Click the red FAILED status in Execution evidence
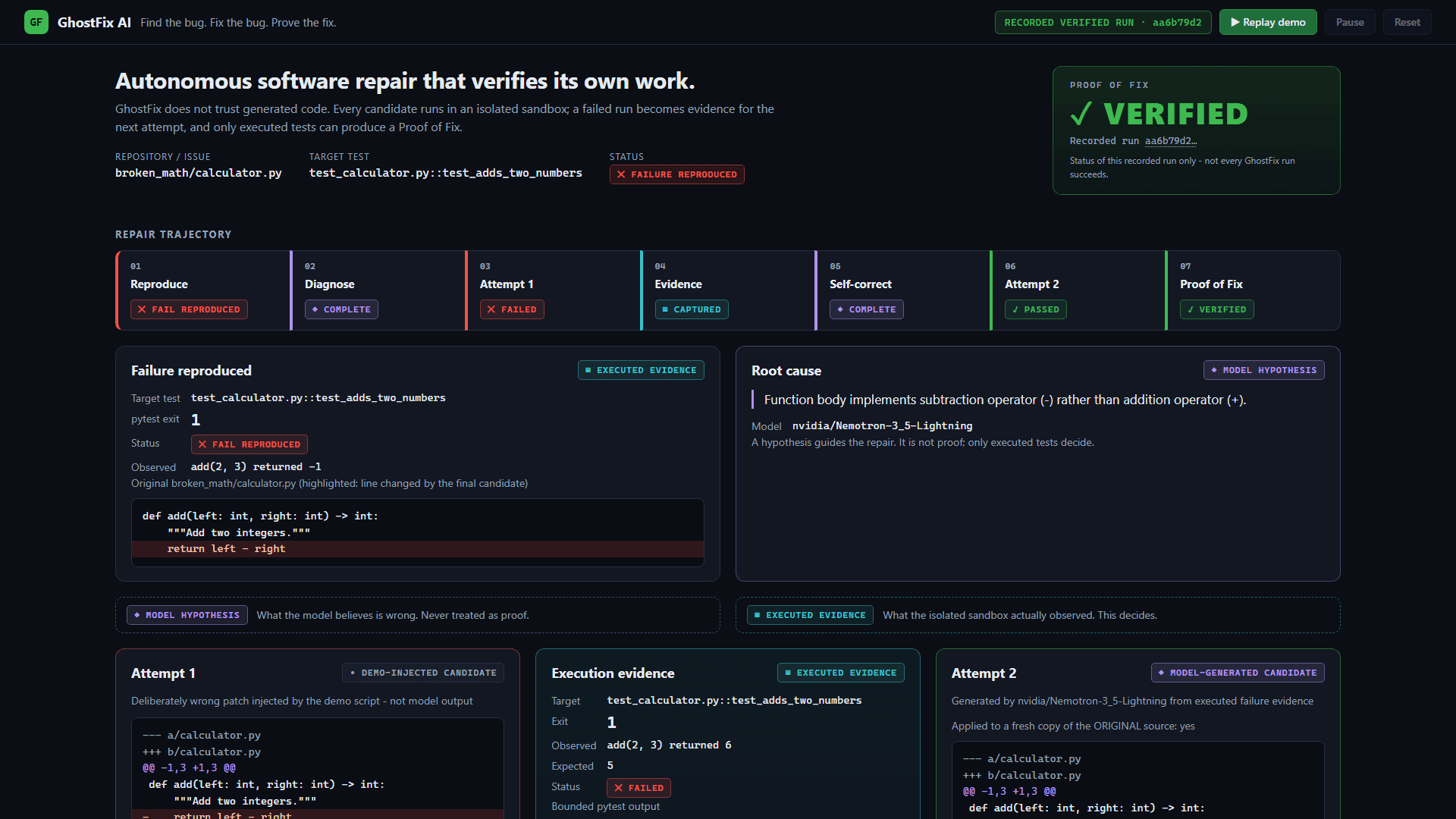The image size is (1456, 819). pos(639,788)
